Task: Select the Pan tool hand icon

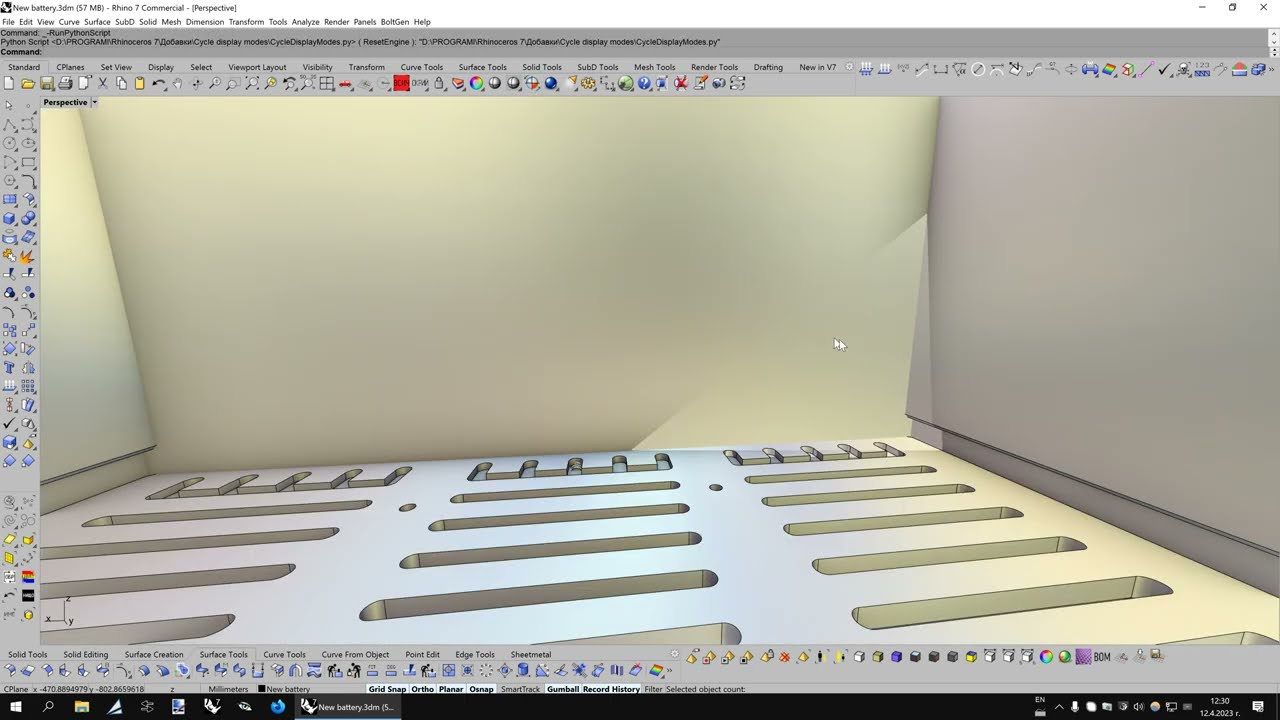Action: click(177, 84)
